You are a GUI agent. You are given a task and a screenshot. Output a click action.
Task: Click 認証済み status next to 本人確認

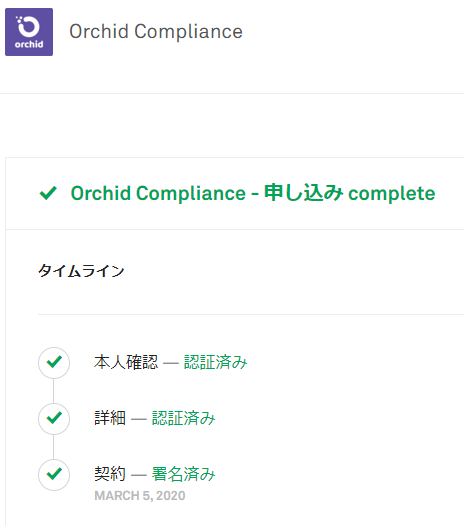[215, 362]
